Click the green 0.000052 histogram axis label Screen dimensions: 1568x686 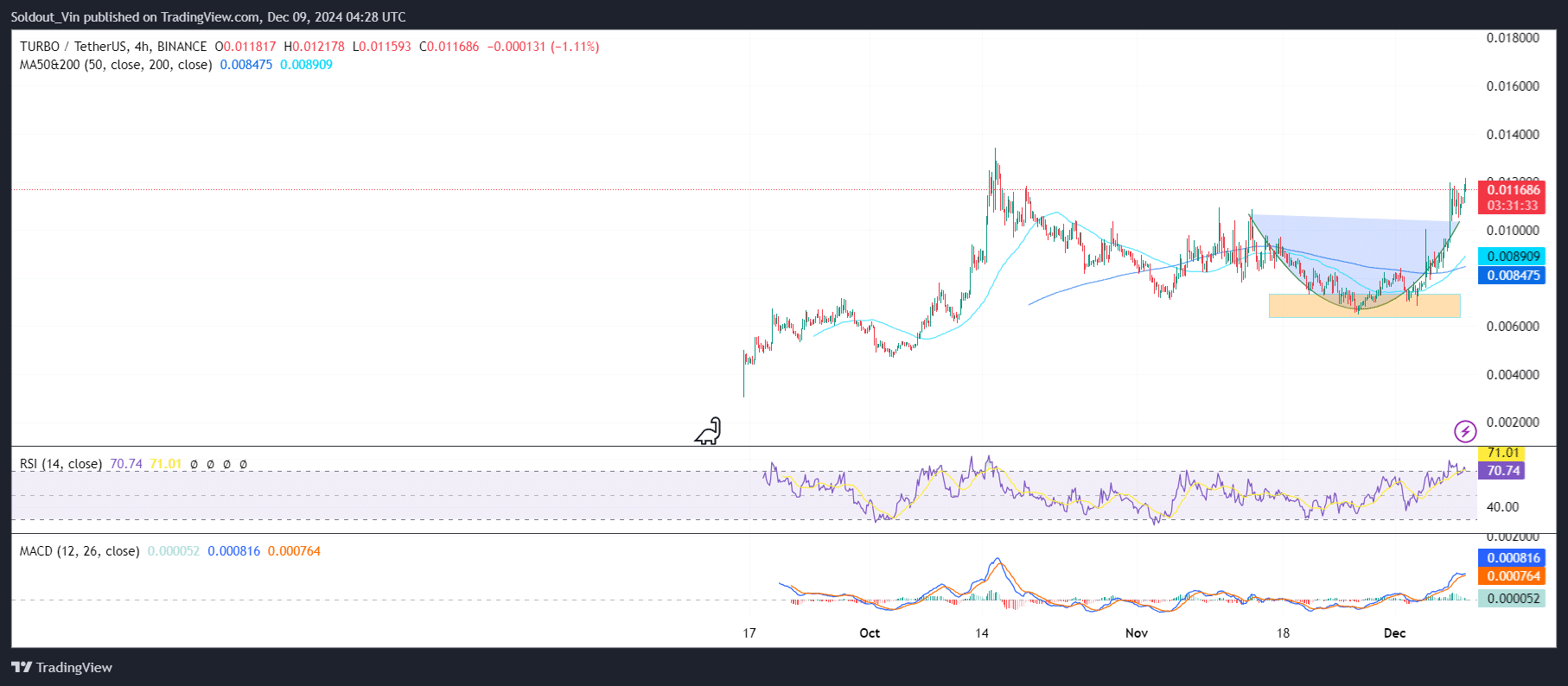pos(1512,599)
